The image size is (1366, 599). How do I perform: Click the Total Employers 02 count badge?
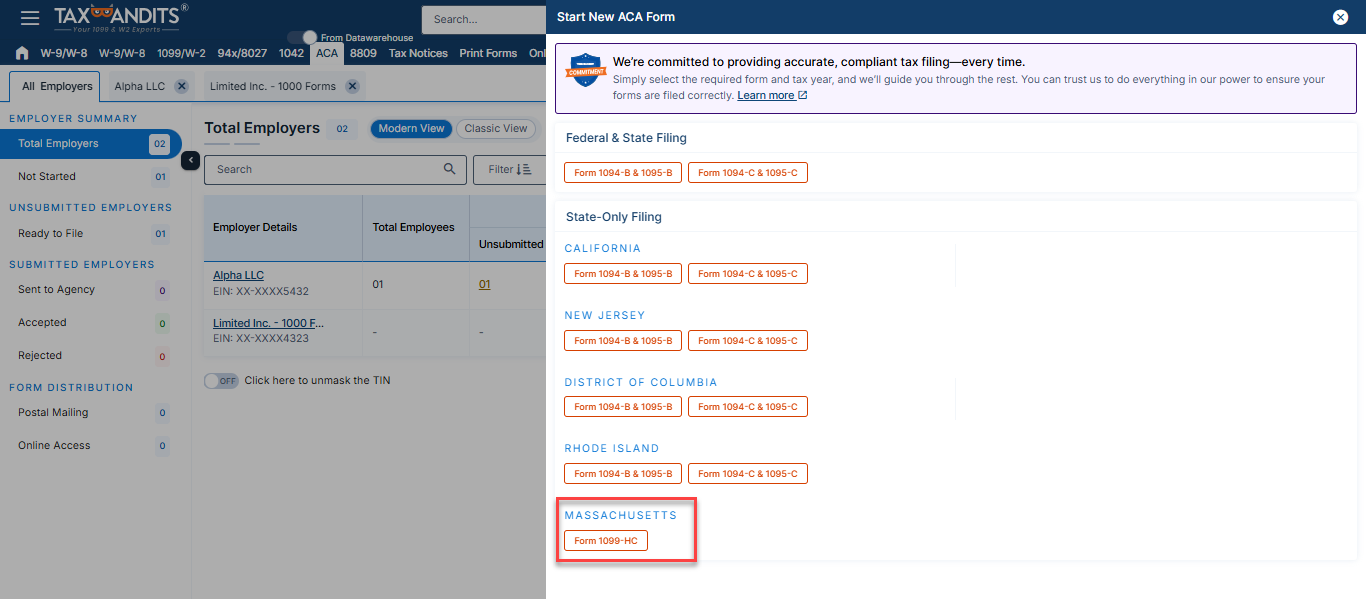click(x=342, y=129)
